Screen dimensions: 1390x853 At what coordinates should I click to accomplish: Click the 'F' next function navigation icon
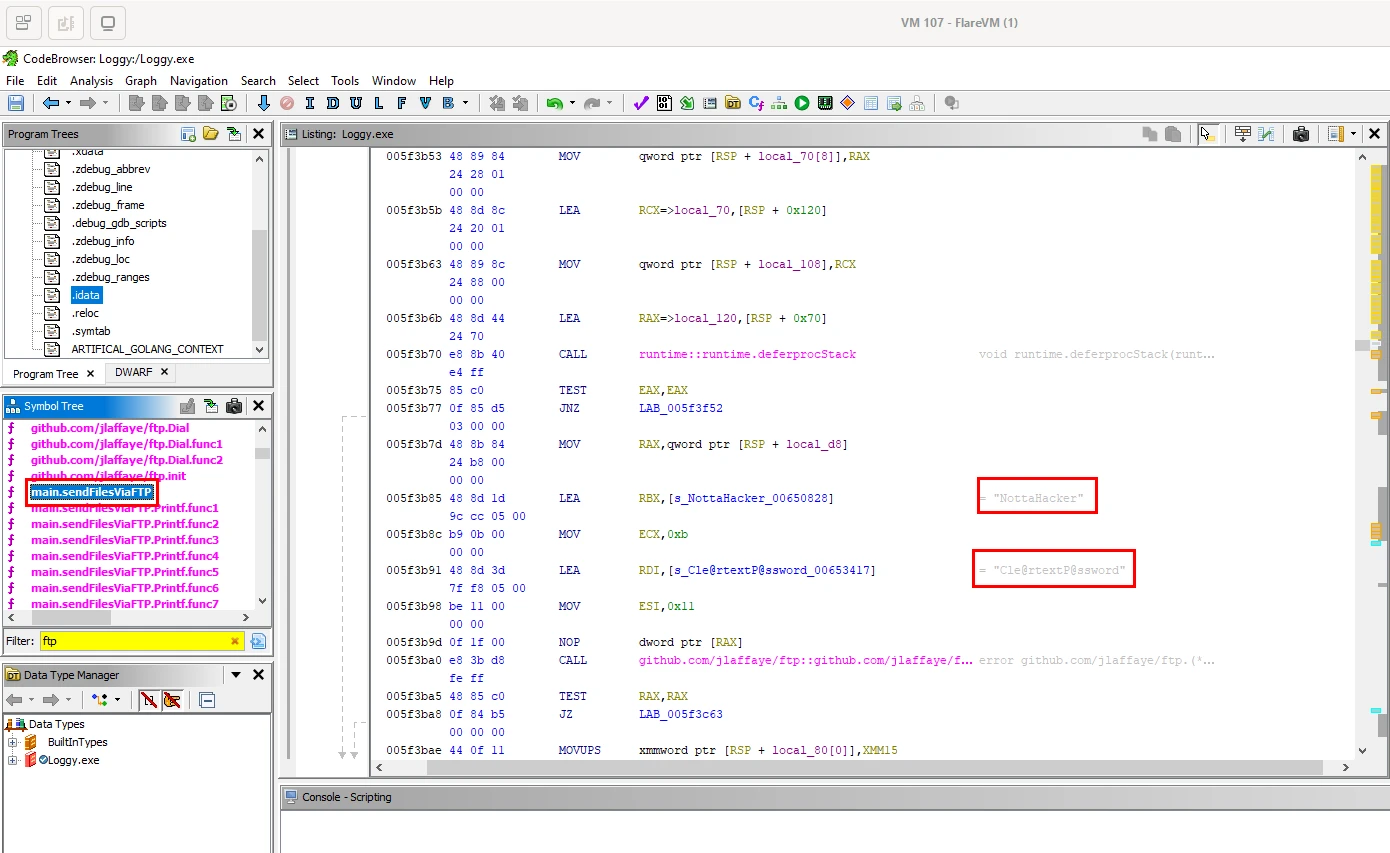tap(401, 103)
